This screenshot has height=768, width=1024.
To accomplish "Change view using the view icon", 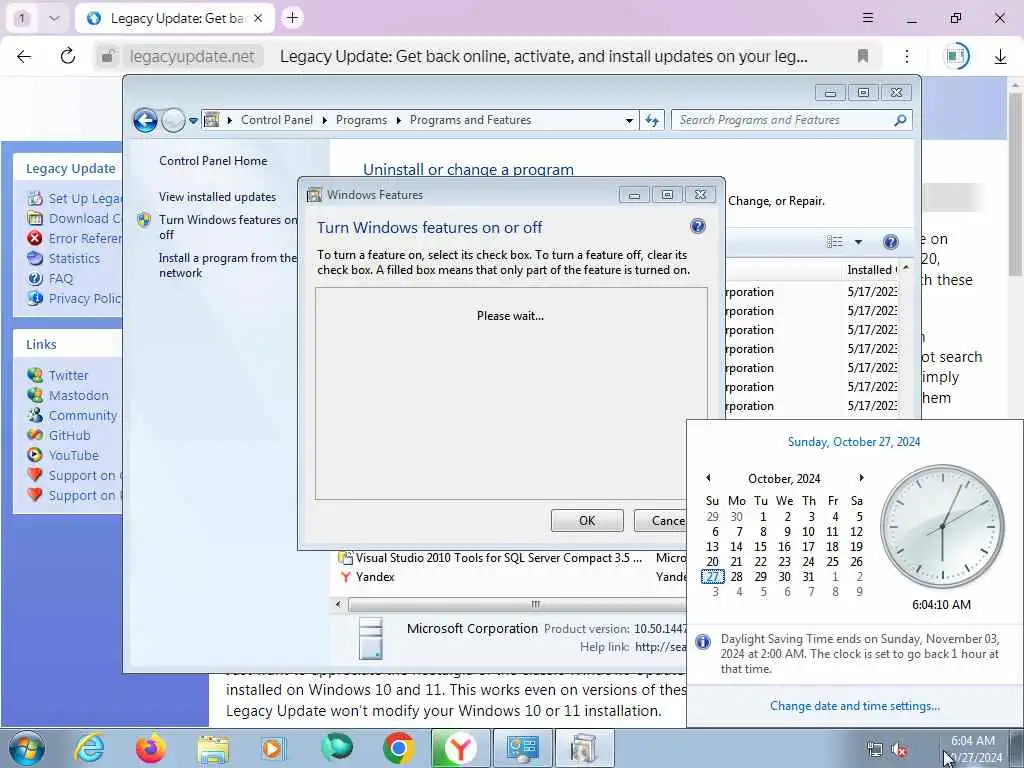I will tap(835, 242).
